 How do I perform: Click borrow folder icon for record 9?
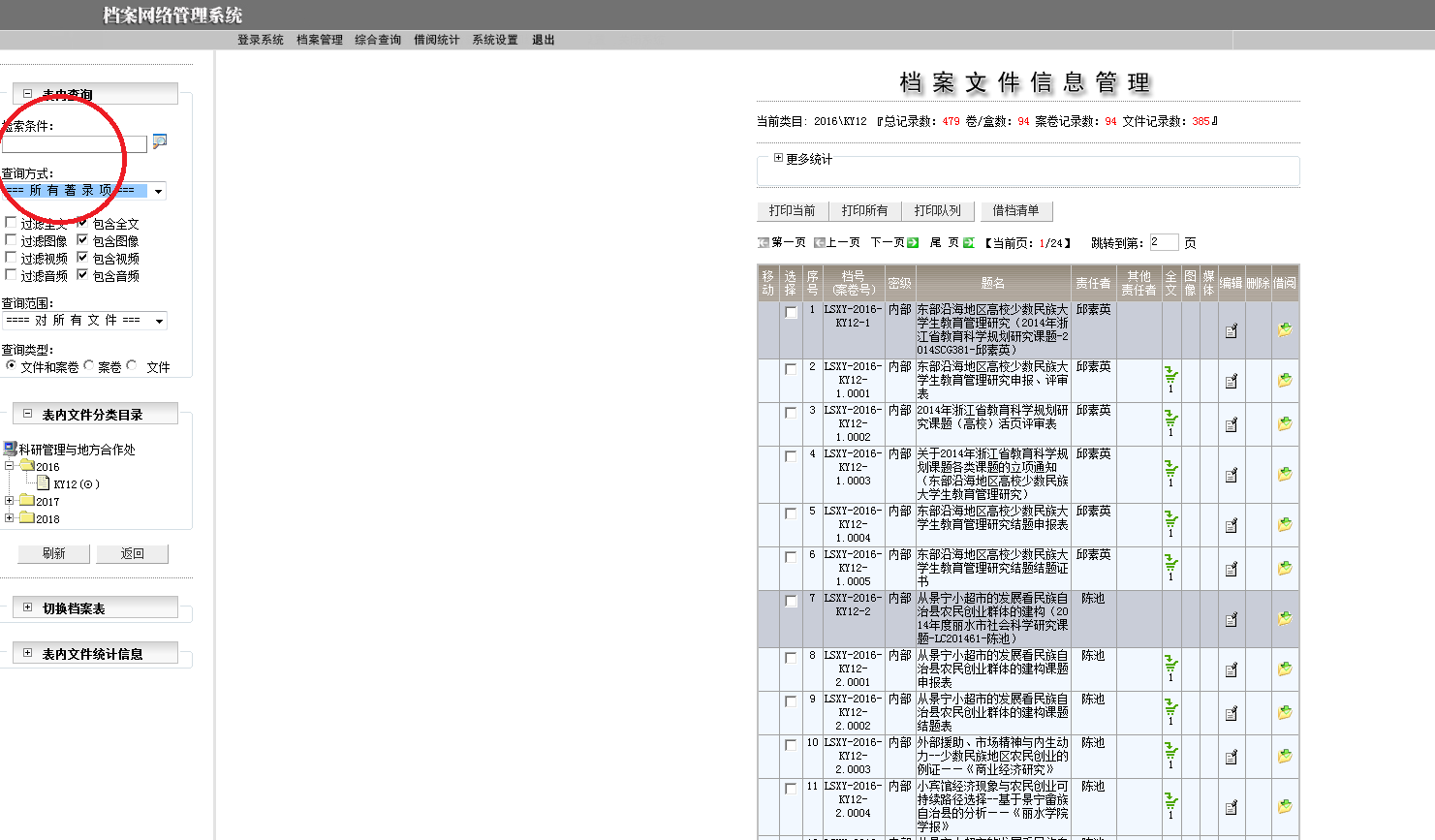1284,713
